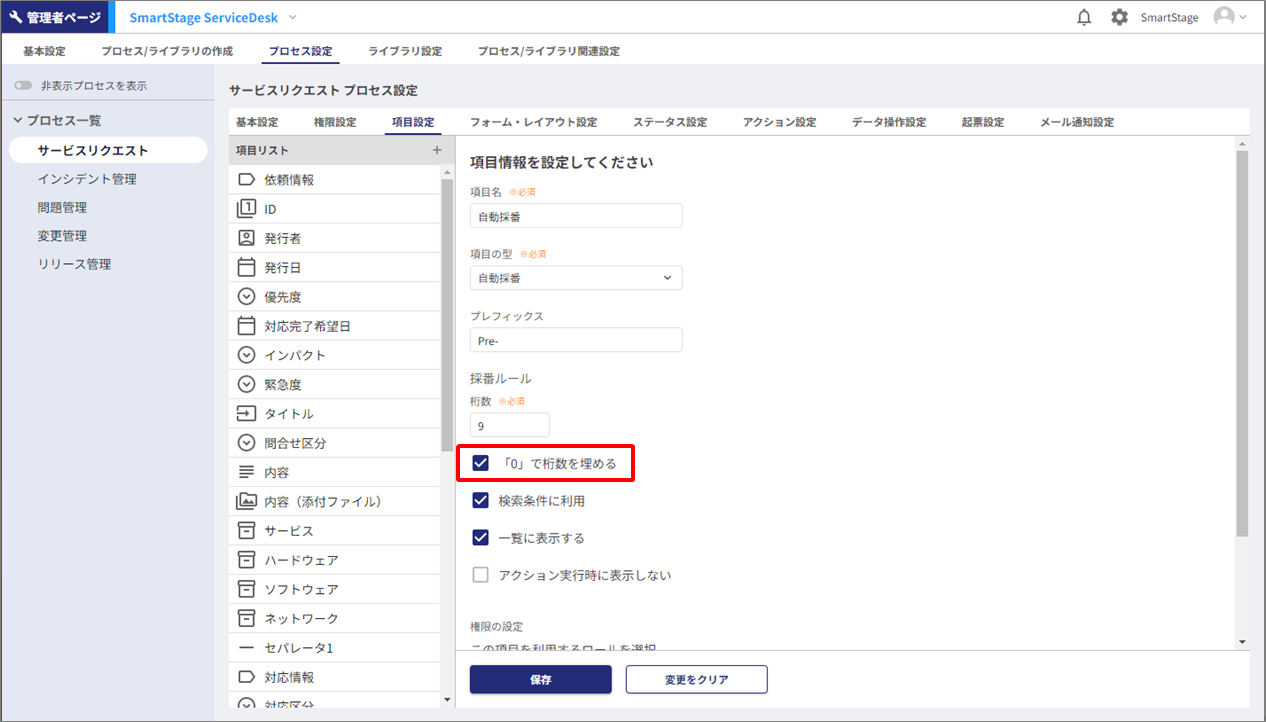Click the notification bell icon
Viewport: 1266px width, 722px height.
point(1084,17)
